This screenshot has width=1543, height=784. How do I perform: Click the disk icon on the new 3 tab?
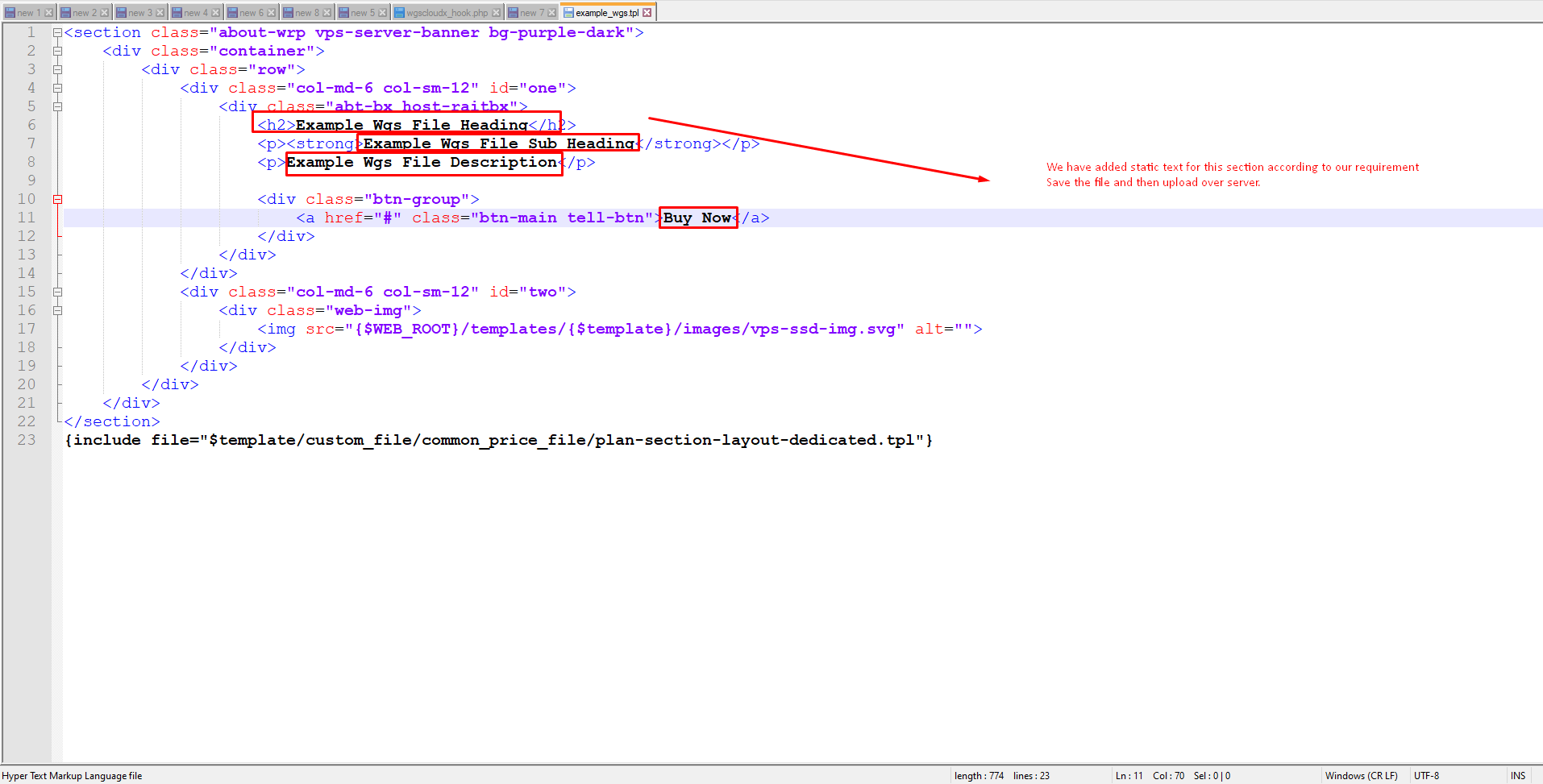121,13
